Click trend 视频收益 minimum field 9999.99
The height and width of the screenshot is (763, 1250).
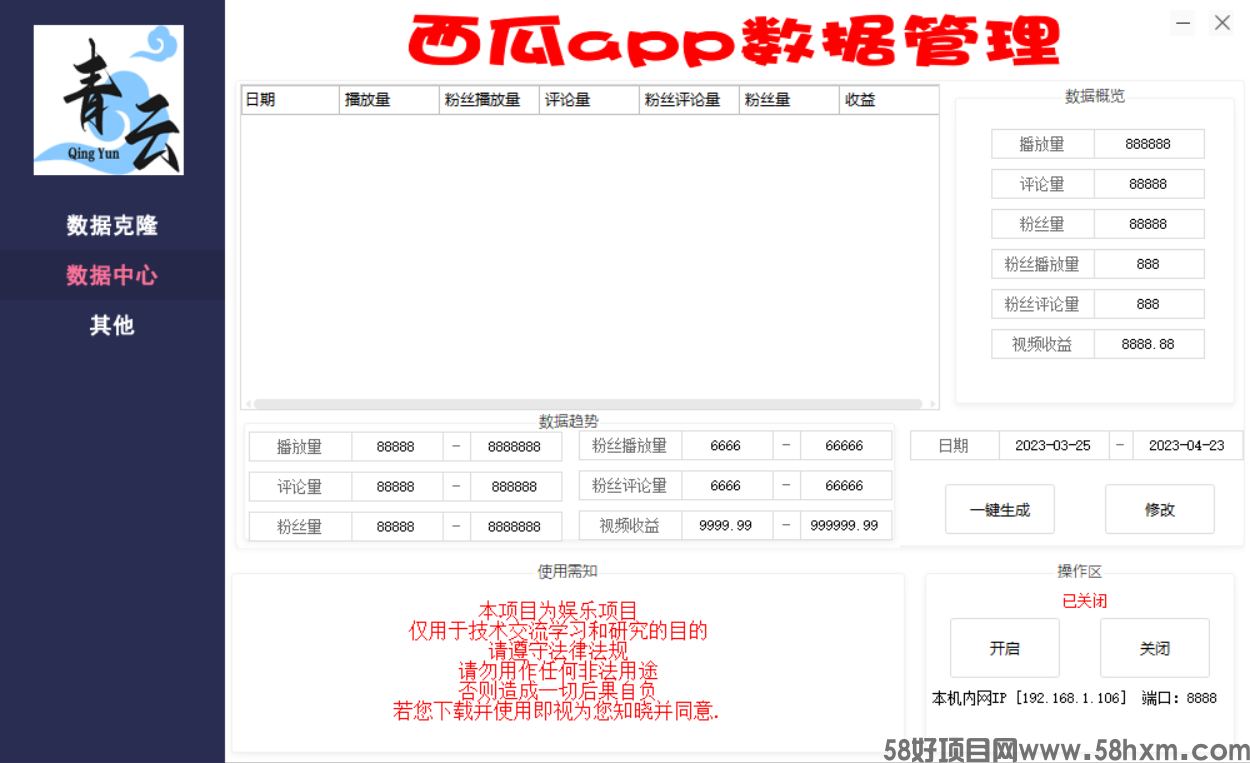coord(726,525)
